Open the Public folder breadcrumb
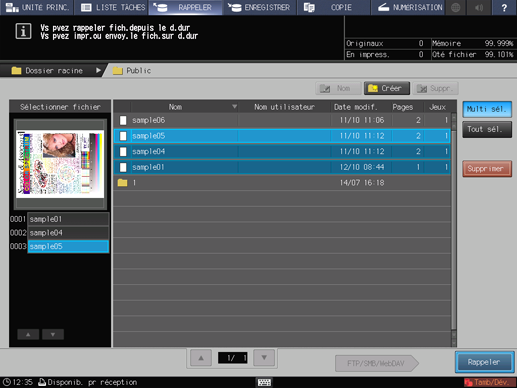Screen dimensions: 517x388 pyautogui.click(x=132, y=71)
